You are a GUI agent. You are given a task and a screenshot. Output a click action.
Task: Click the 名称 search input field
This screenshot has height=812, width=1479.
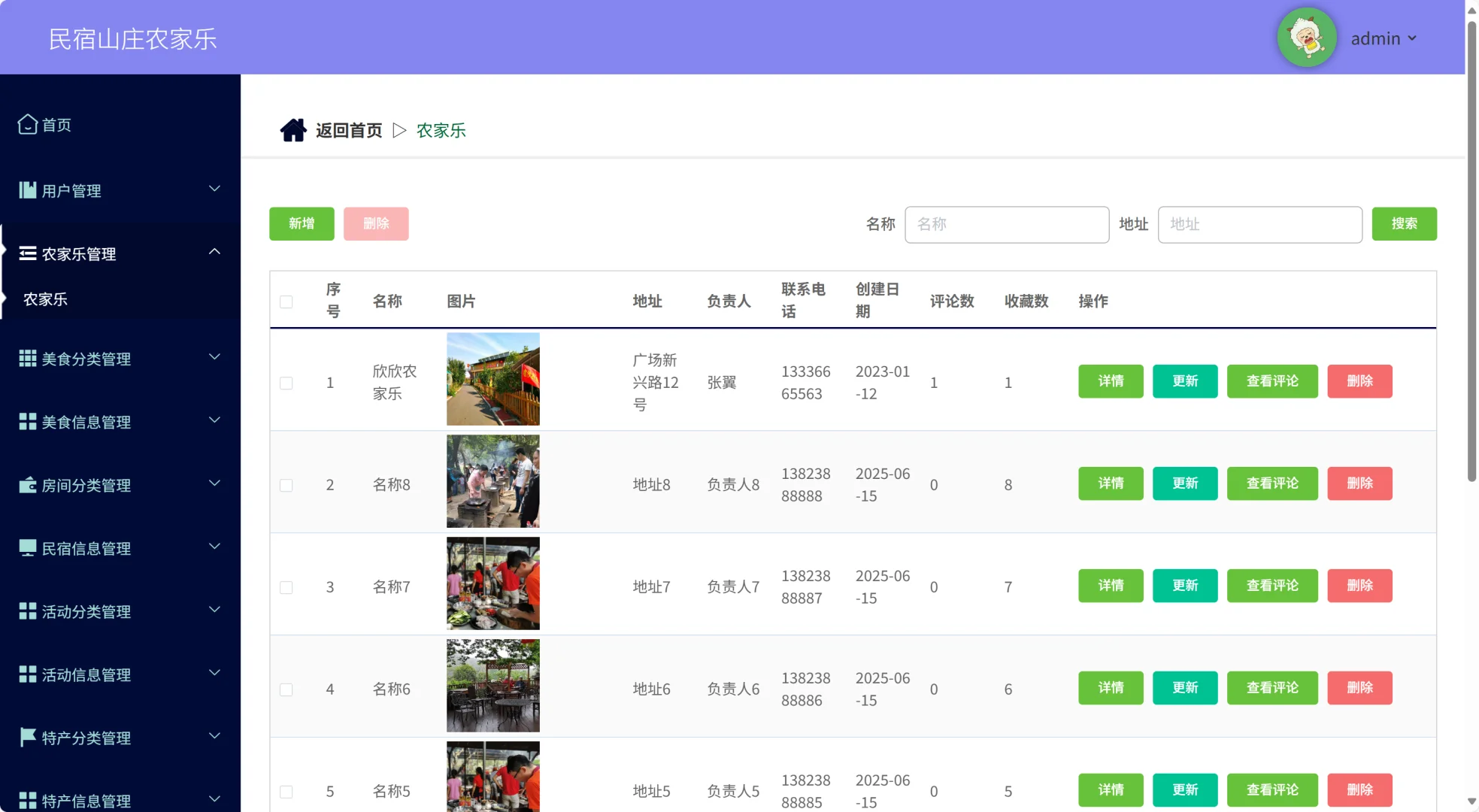[1006, 224]
